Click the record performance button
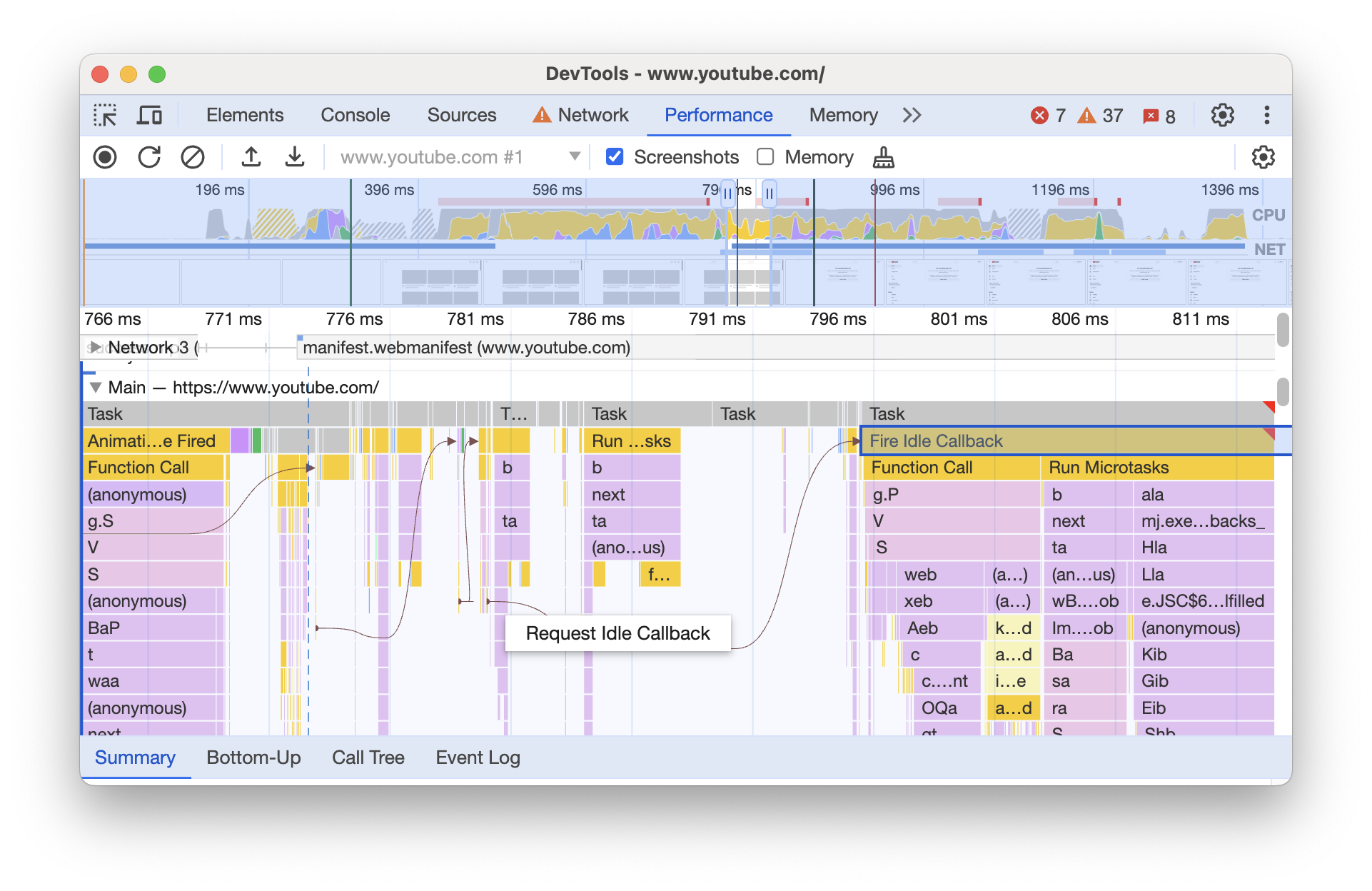This screenshot has width=1372, height=891. click(103, 156)
